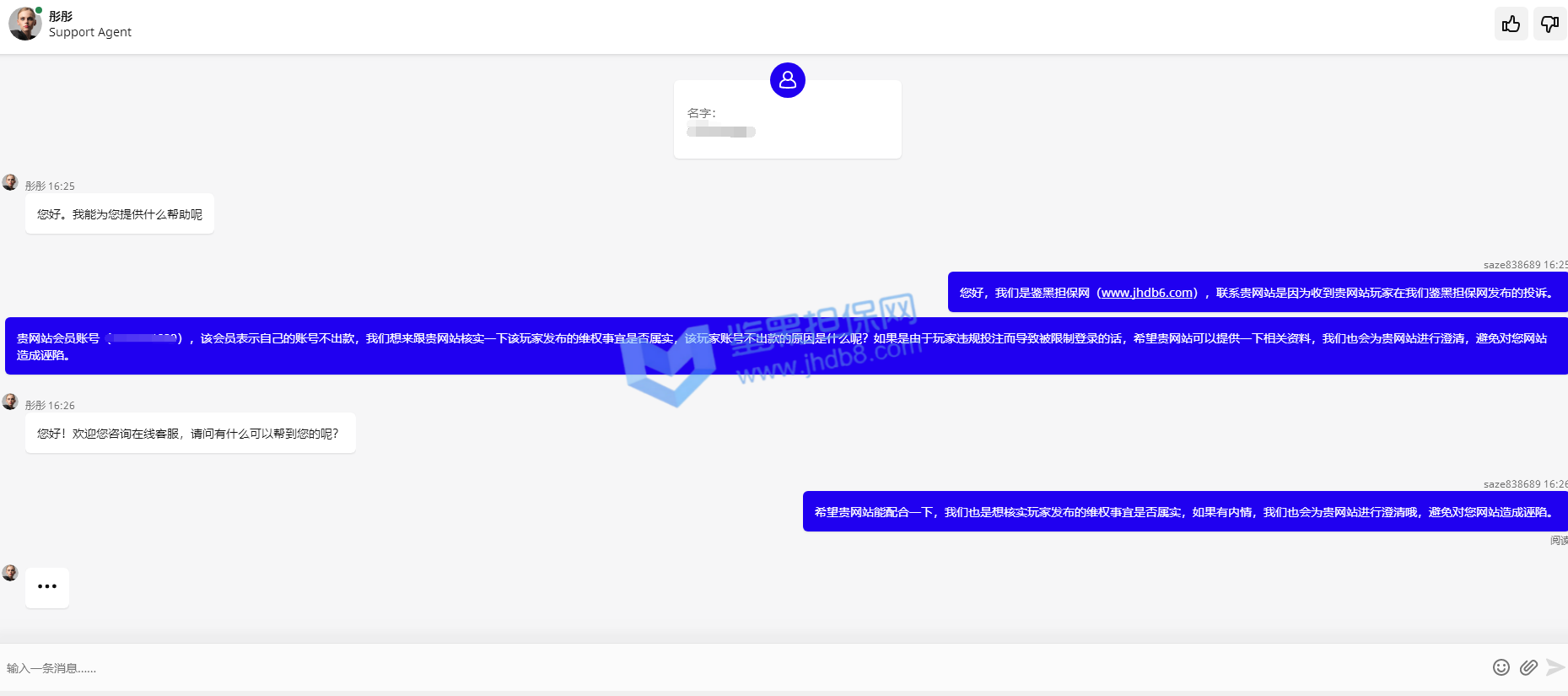Click the agent message '欢迎您咨询在线客服'

point(190,434)
